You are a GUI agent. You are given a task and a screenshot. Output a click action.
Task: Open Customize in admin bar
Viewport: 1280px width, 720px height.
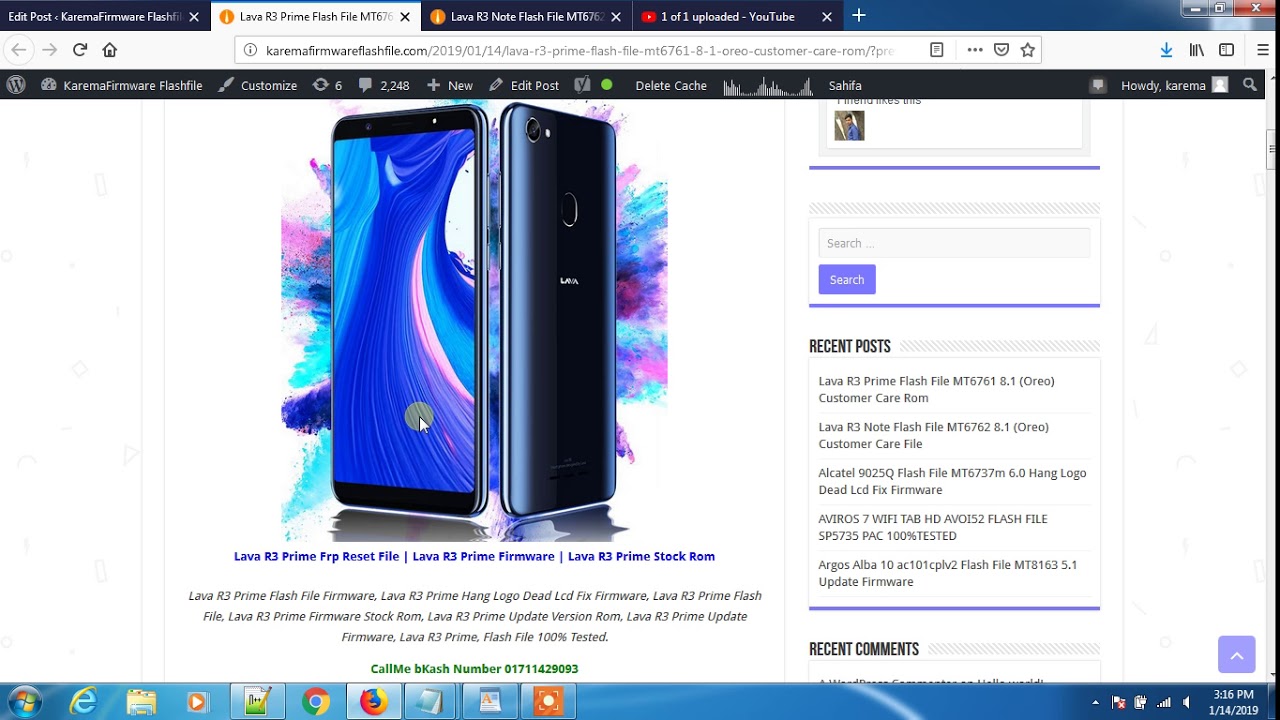(258, 85)
